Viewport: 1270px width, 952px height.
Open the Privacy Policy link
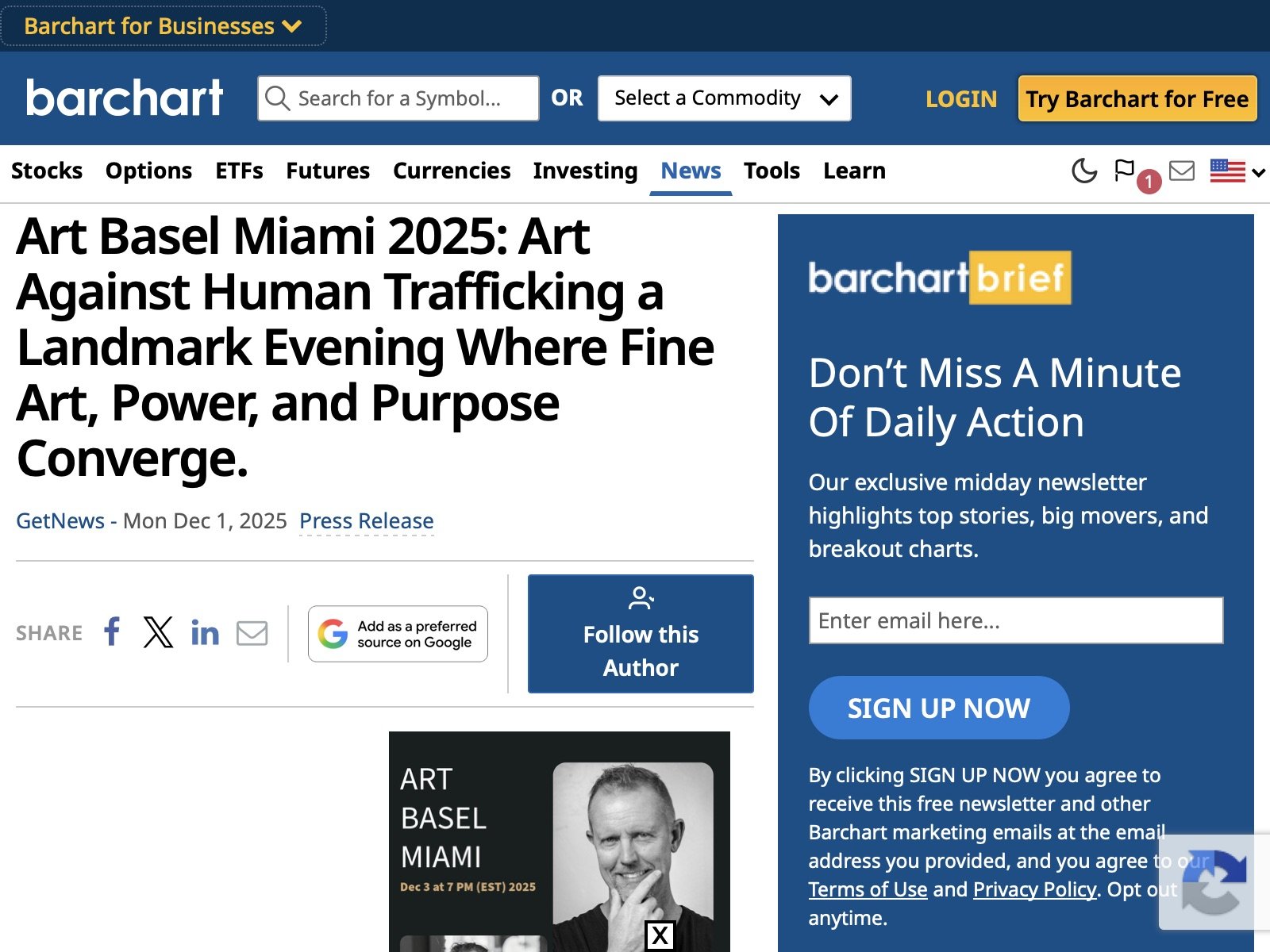[x=1035, y=889]
